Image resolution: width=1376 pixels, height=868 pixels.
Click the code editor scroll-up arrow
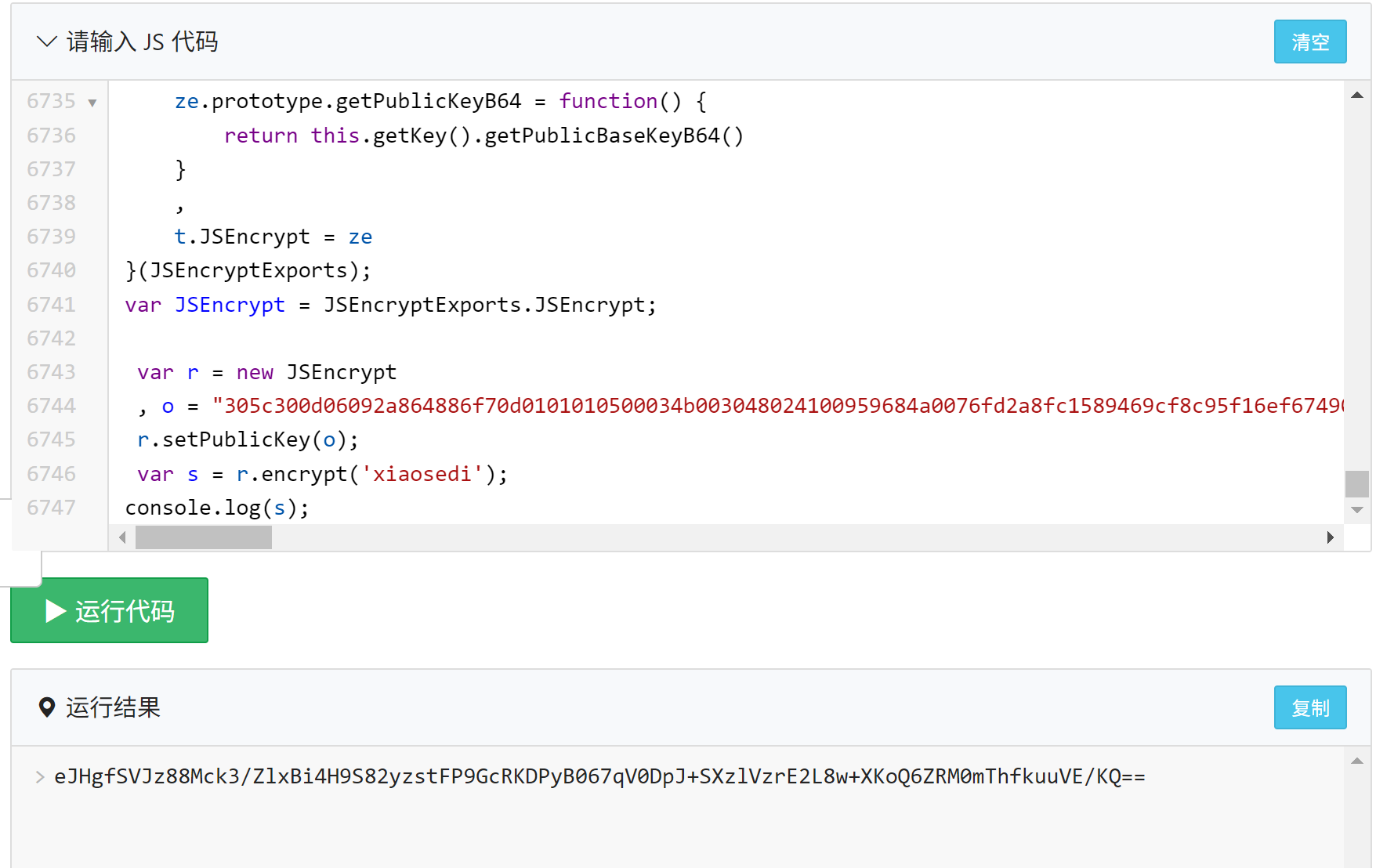[x=1357, y=96]
